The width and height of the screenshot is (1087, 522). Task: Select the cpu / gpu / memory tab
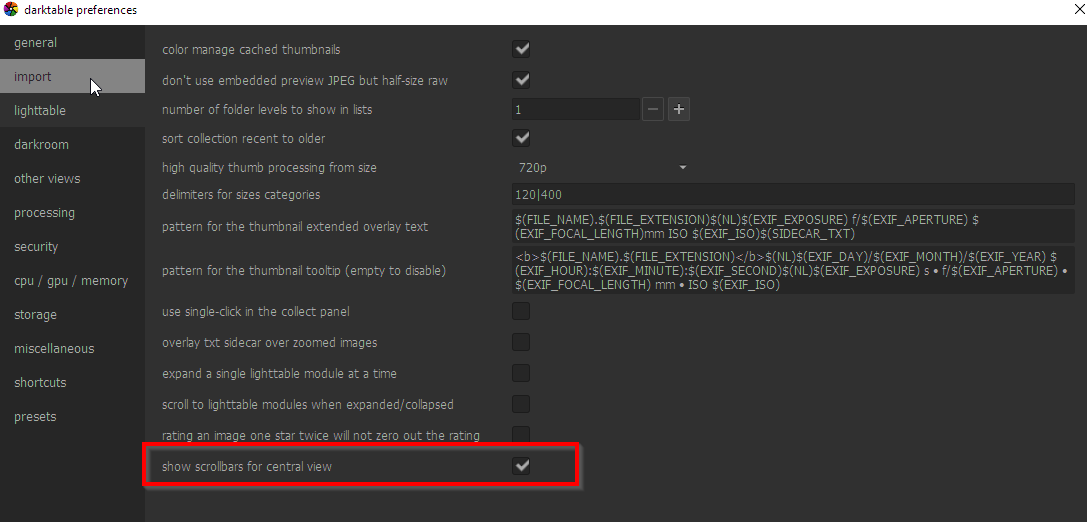[x=72, y=280]
